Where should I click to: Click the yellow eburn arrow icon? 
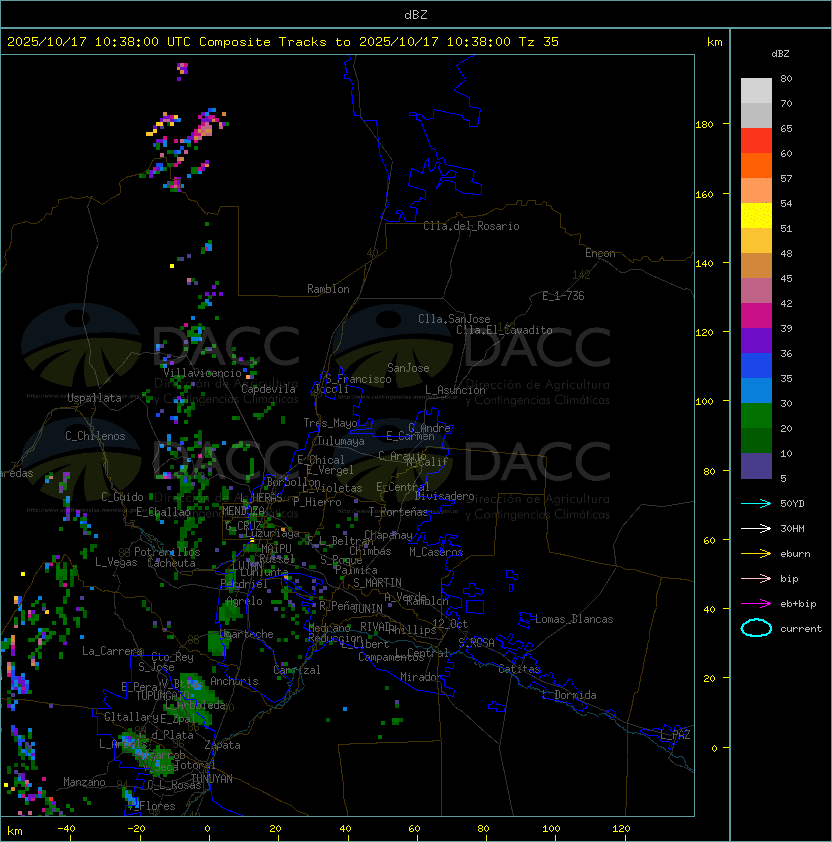click(x=756, y=554)
